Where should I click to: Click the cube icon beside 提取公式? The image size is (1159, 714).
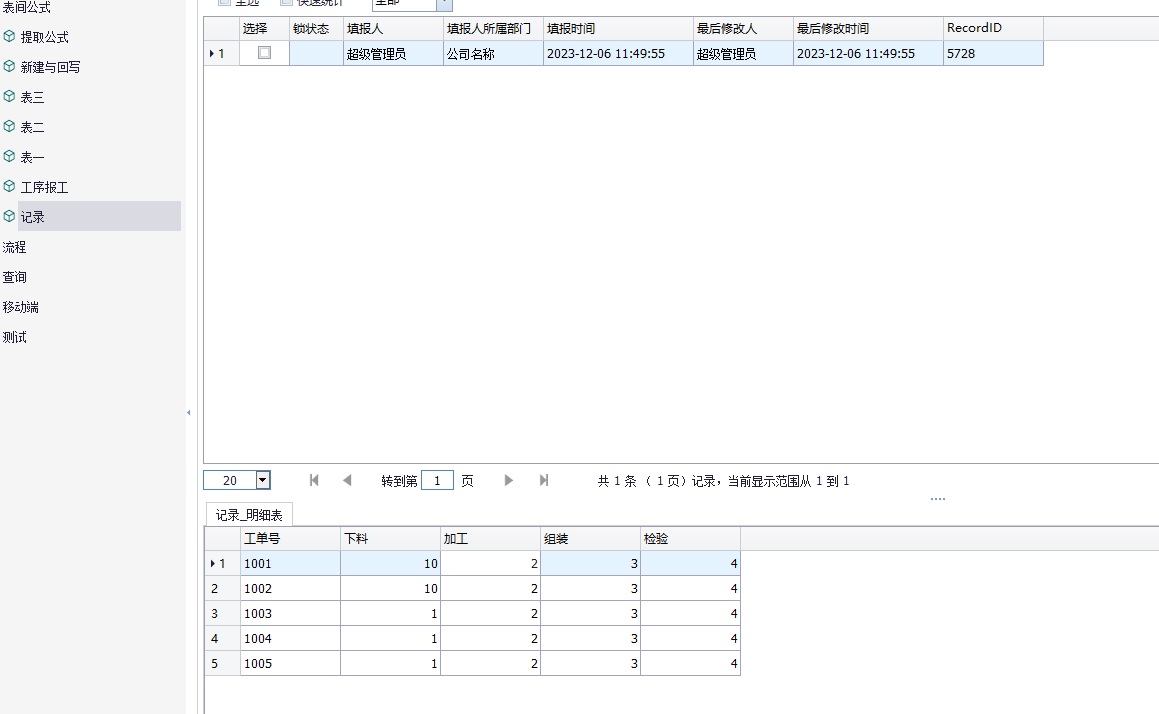click(x=10, y=37)
